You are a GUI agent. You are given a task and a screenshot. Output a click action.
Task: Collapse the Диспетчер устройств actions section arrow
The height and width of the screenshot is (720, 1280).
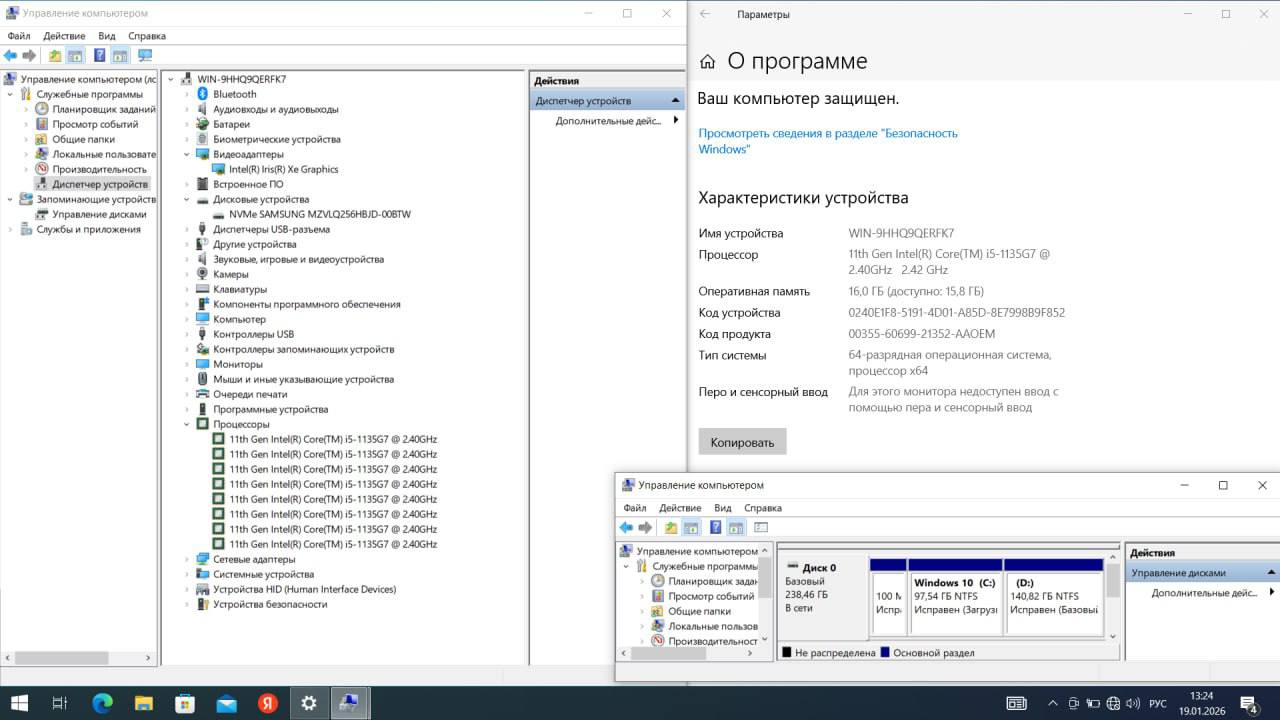[676, 100]
